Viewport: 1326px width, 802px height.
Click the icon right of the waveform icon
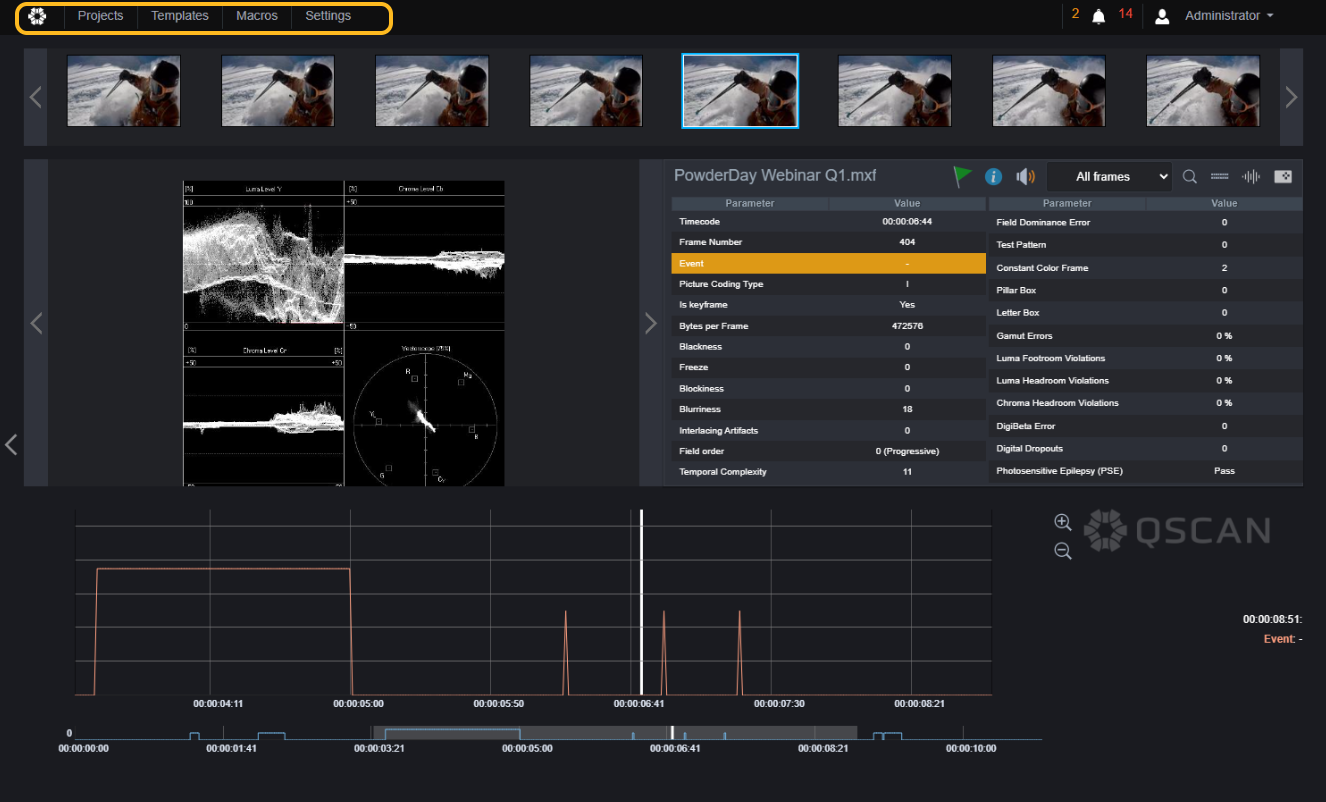click(x=1283, y=176)
